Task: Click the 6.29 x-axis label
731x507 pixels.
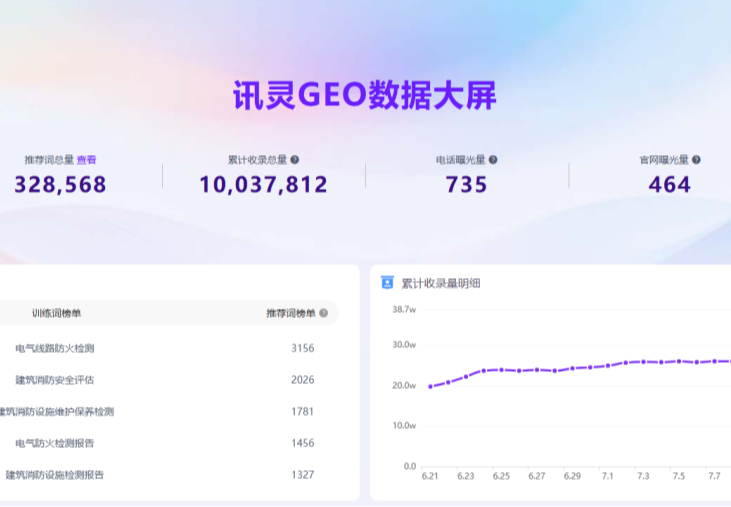Action: (572, 476)
